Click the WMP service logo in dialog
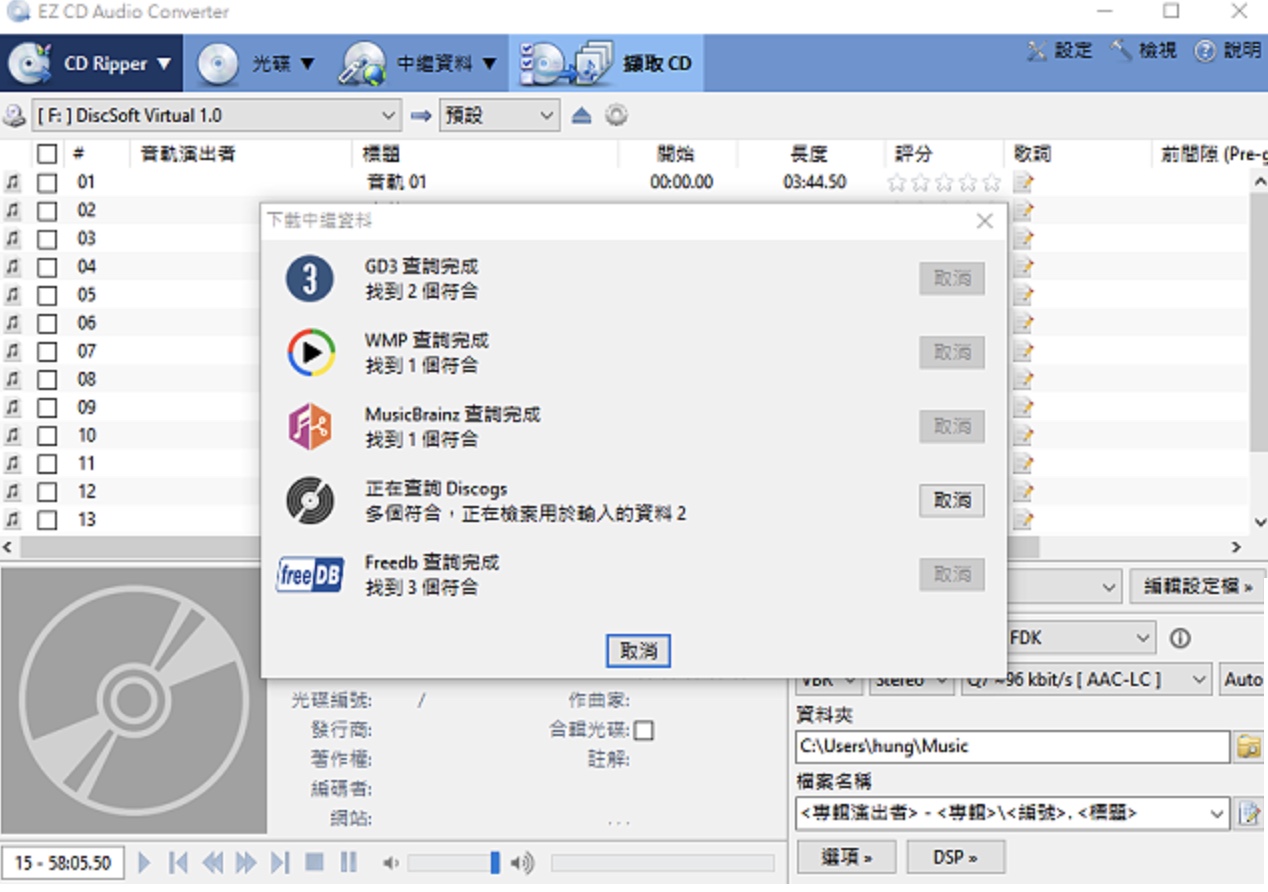 310,352
